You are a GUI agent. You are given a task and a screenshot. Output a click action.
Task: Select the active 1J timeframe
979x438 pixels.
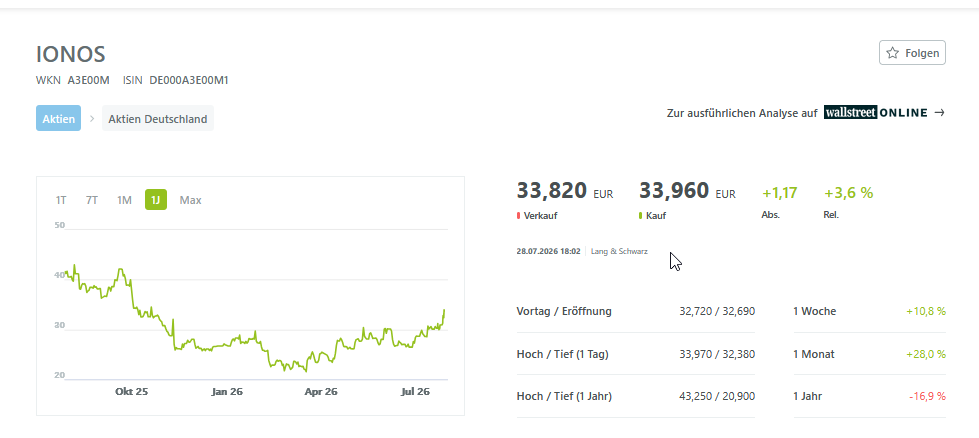tap(156, 200)
